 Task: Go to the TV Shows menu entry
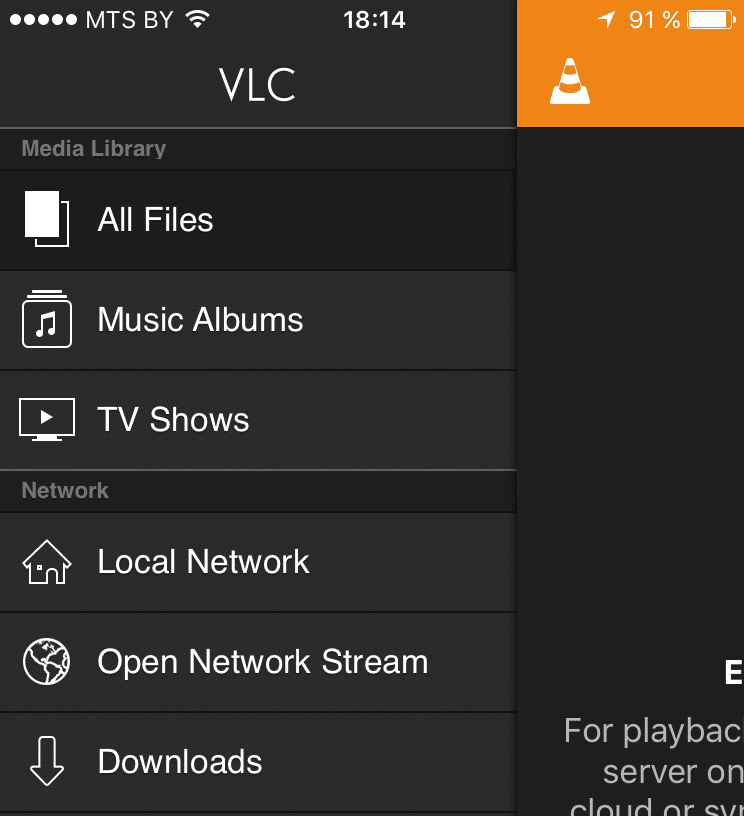[x=173, y=420]
